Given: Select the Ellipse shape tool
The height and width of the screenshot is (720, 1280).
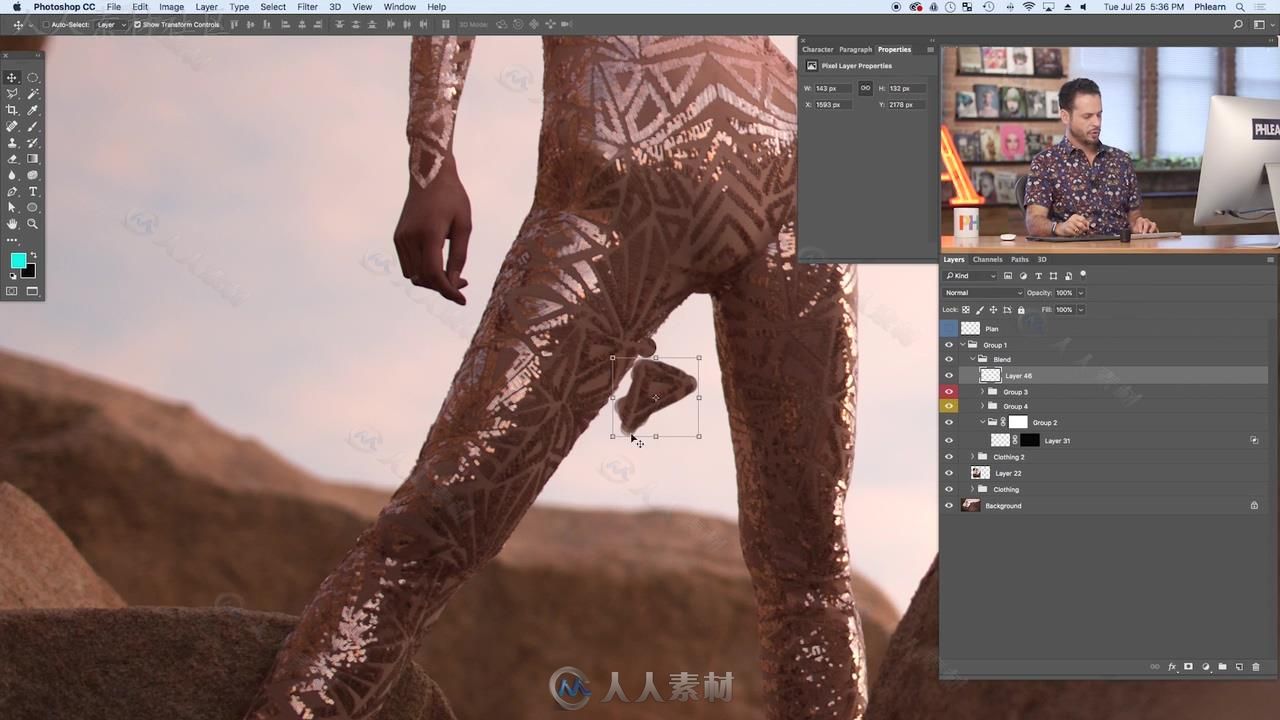Looking at the screenshot, I should coord(32,207).
